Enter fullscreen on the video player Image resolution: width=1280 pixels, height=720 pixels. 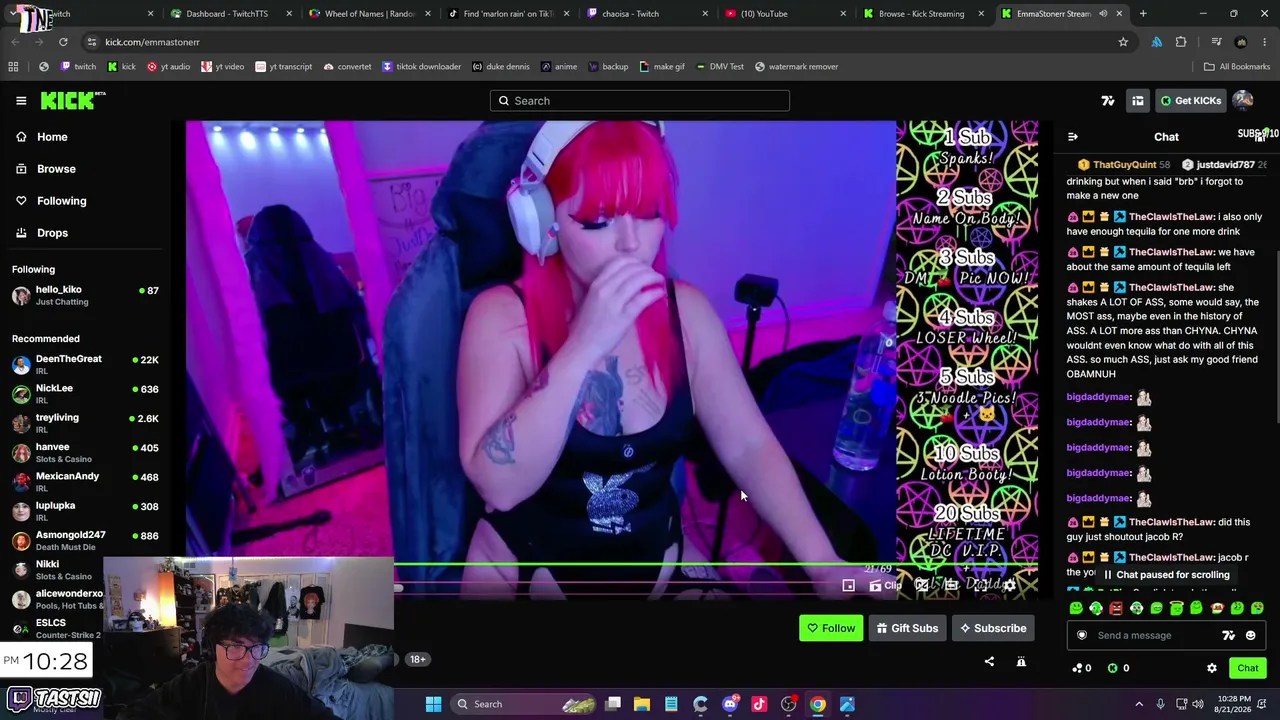980,585
